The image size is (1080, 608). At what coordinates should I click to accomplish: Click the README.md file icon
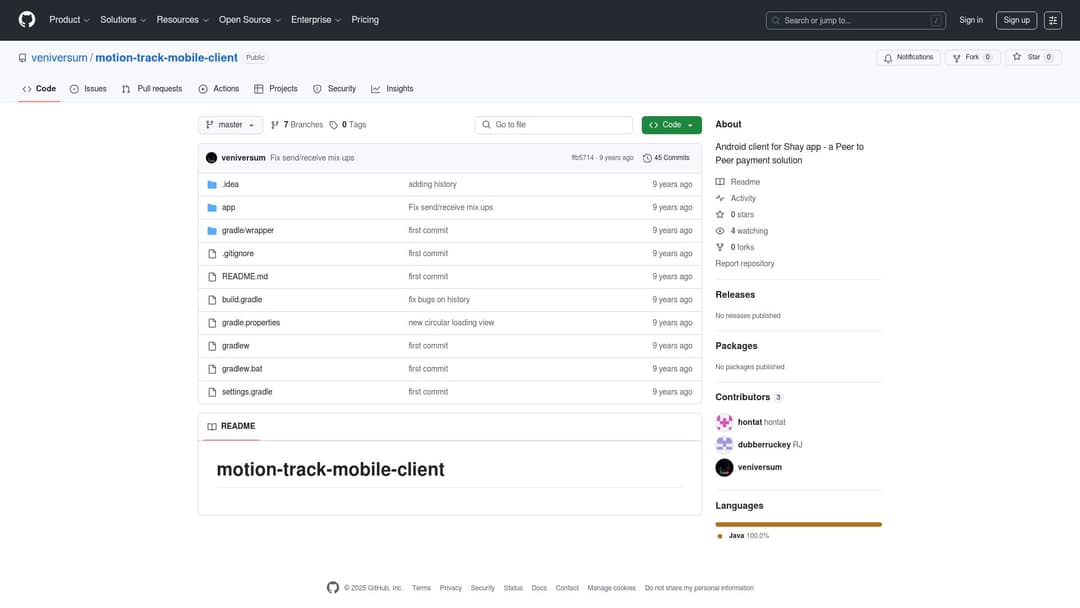[212, 277]
